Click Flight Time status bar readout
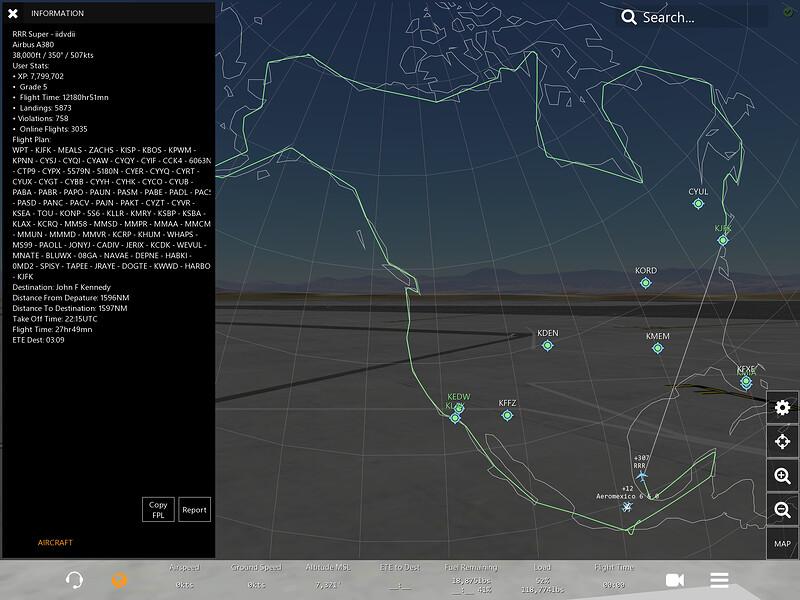800x600 pixels. (x=614, y=576)
